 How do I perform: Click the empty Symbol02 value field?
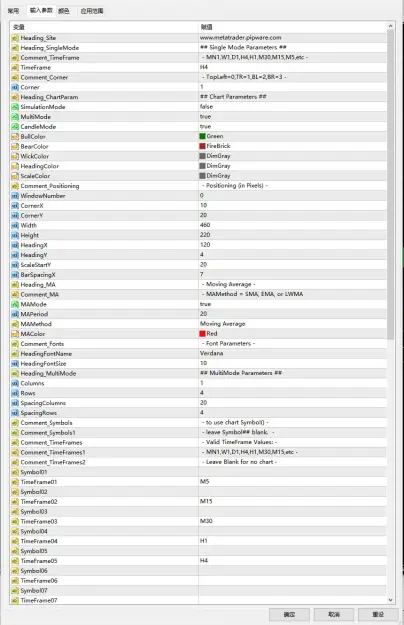pos(292,491)
